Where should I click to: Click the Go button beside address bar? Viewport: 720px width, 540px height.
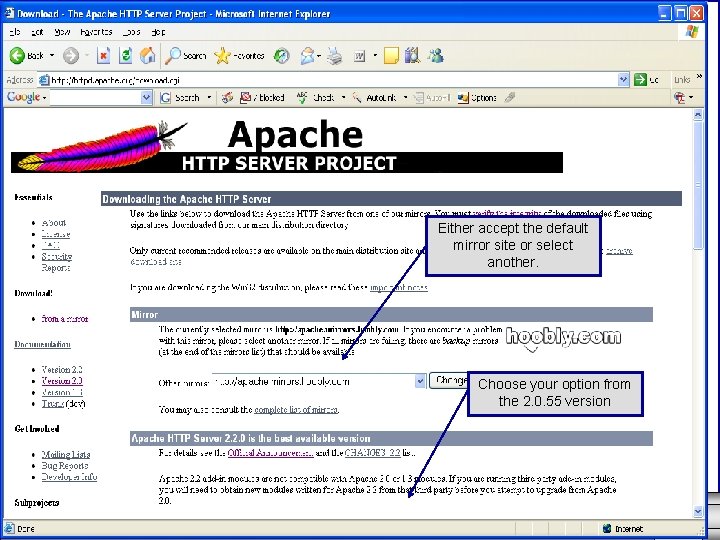click(647, 80)
